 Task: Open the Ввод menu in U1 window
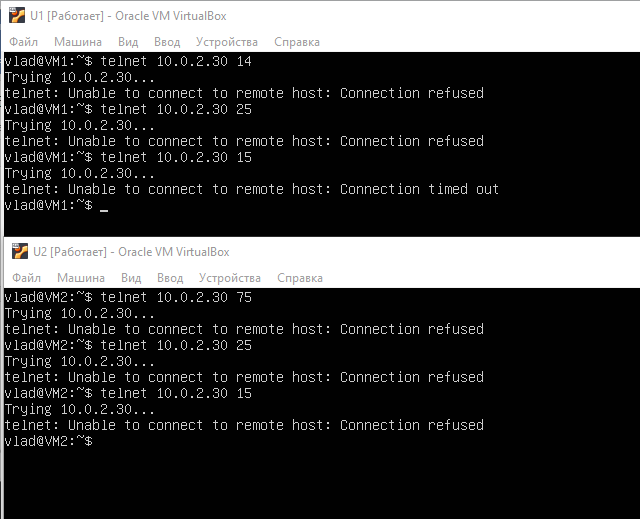(167, 42)
